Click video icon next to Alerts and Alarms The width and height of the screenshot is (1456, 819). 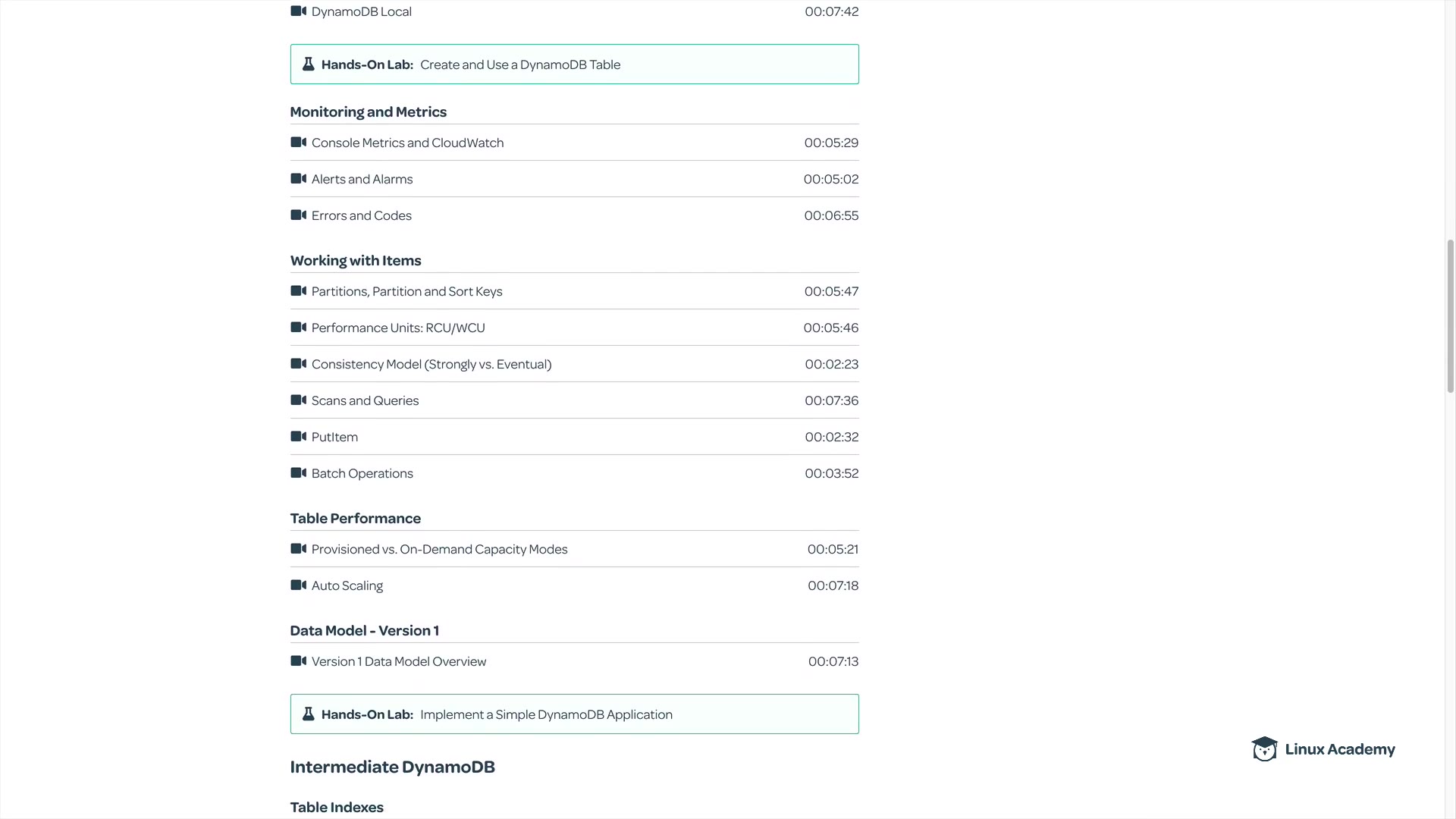click(x=298, y=179)
